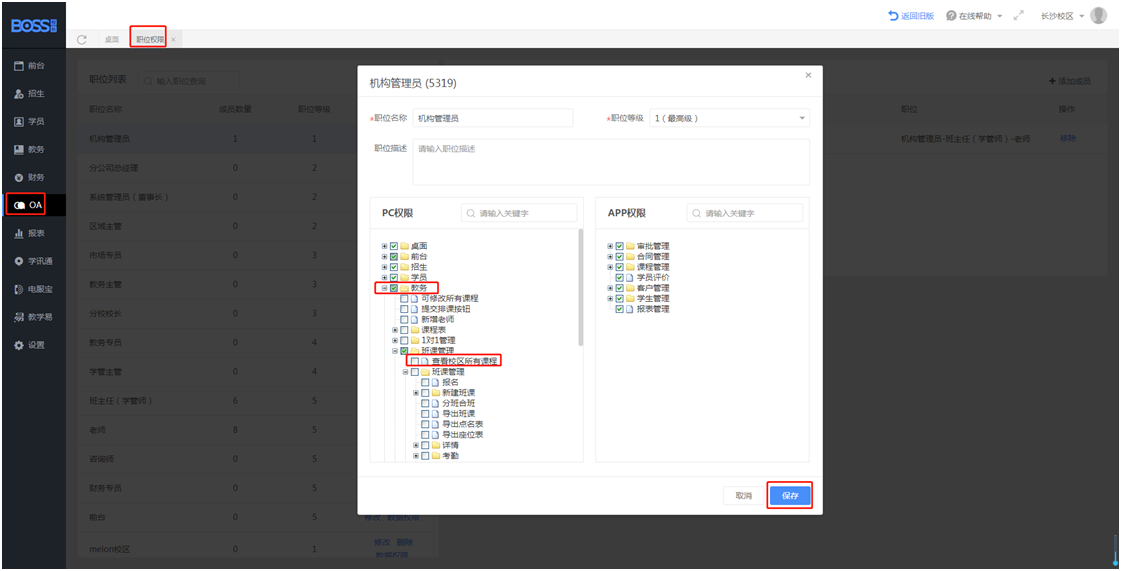The image size is (1121, 571).
Task: Click the fullscreen expand arrows icon
Action: tap(1019, 16)
